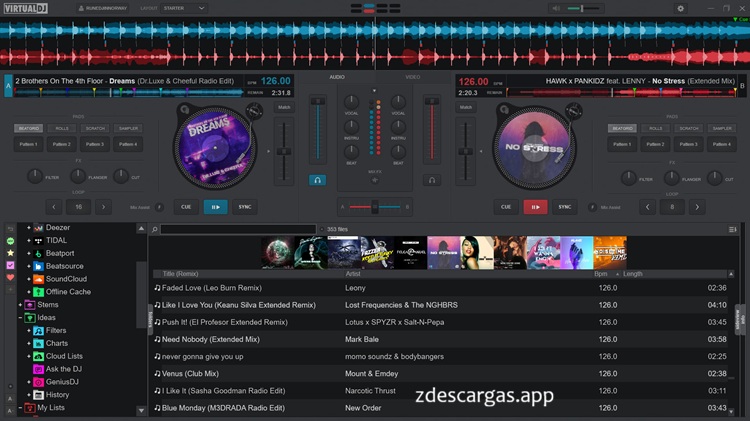This screenshot has height=421, width=750.
Task: Expand the Stems folder
Action: (x=21, y=305)
